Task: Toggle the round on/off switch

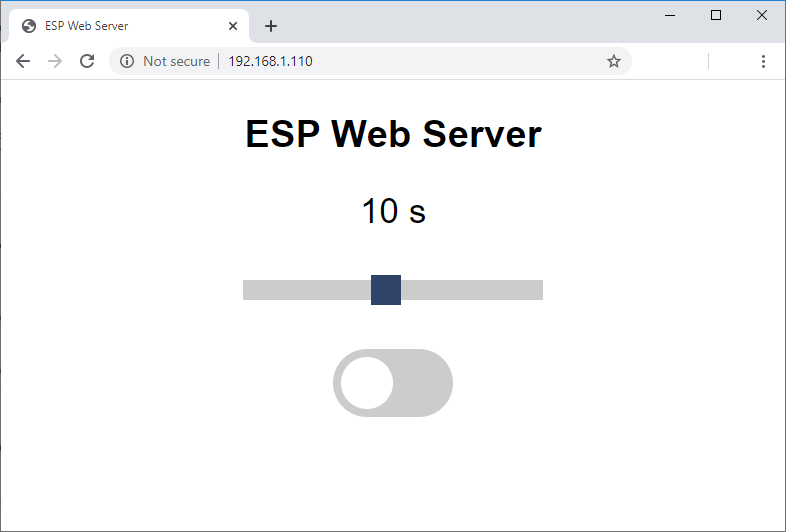Action: tap(393, 383)
